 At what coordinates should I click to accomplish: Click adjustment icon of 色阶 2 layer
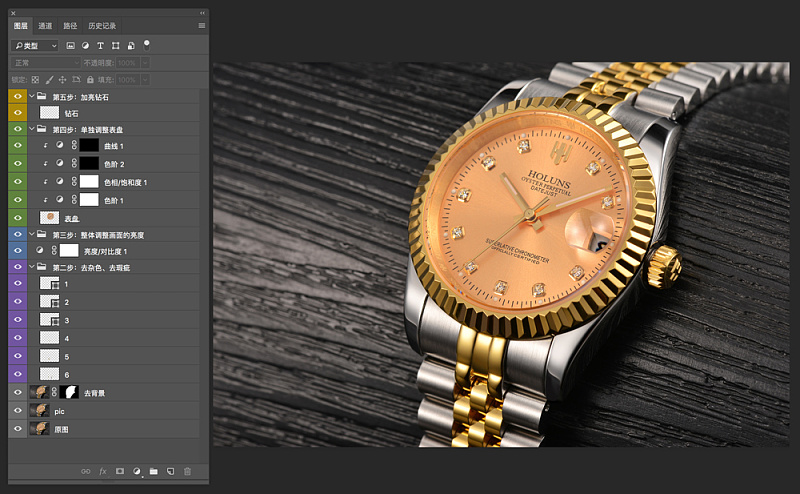click(x=60, y=163)
